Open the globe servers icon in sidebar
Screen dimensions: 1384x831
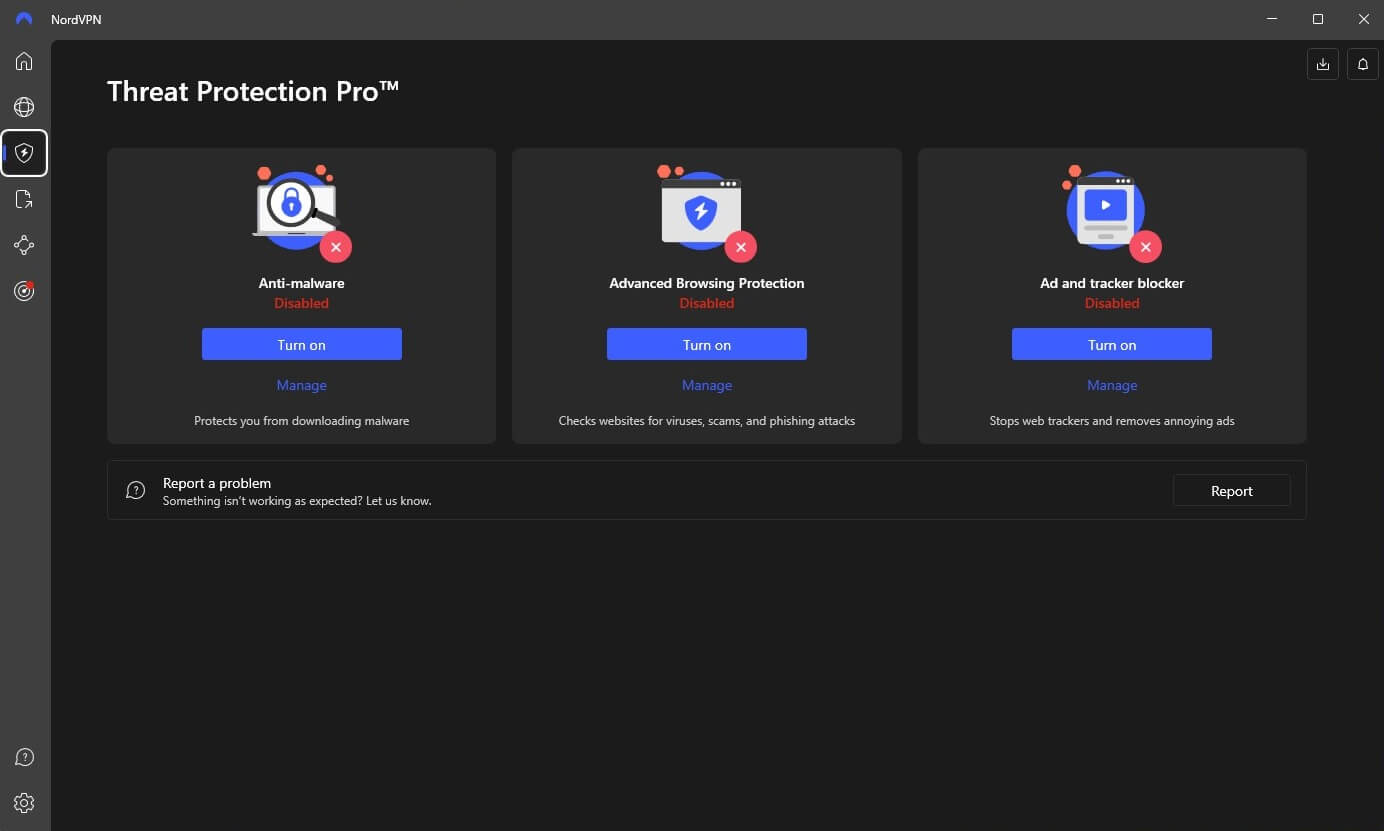tap(24, 107)
